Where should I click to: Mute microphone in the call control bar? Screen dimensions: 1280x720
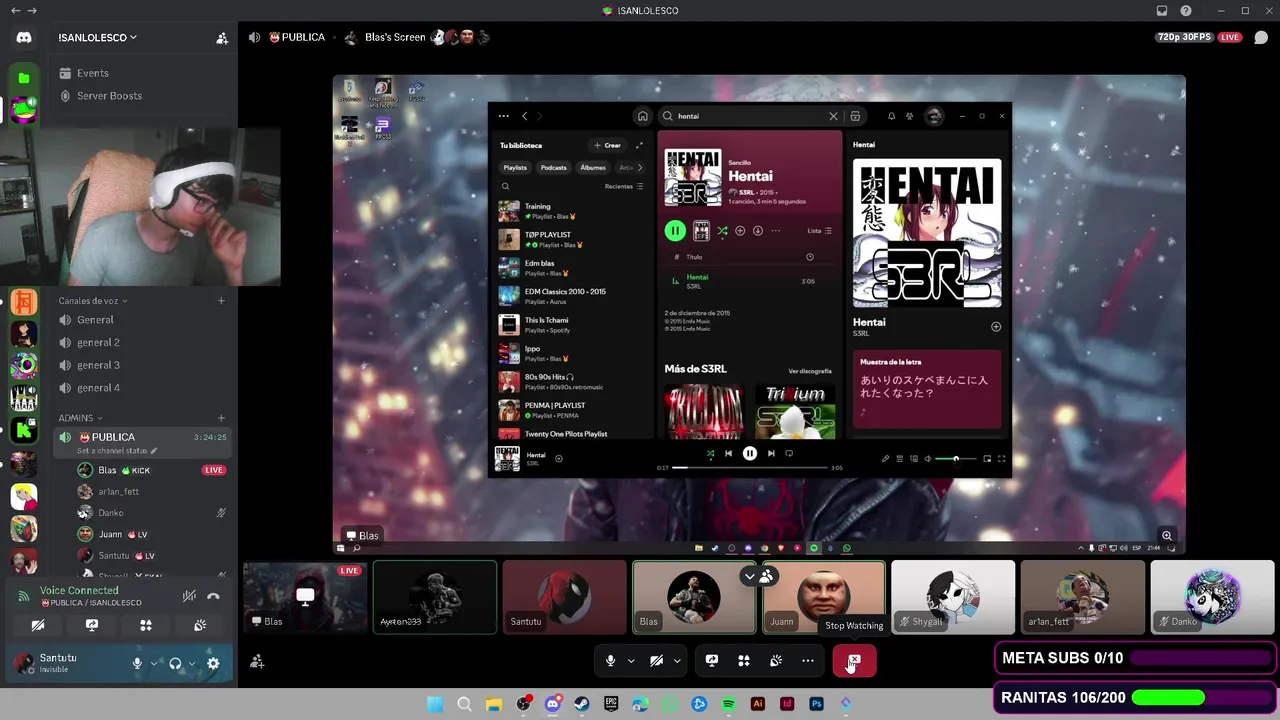[610, 661]
